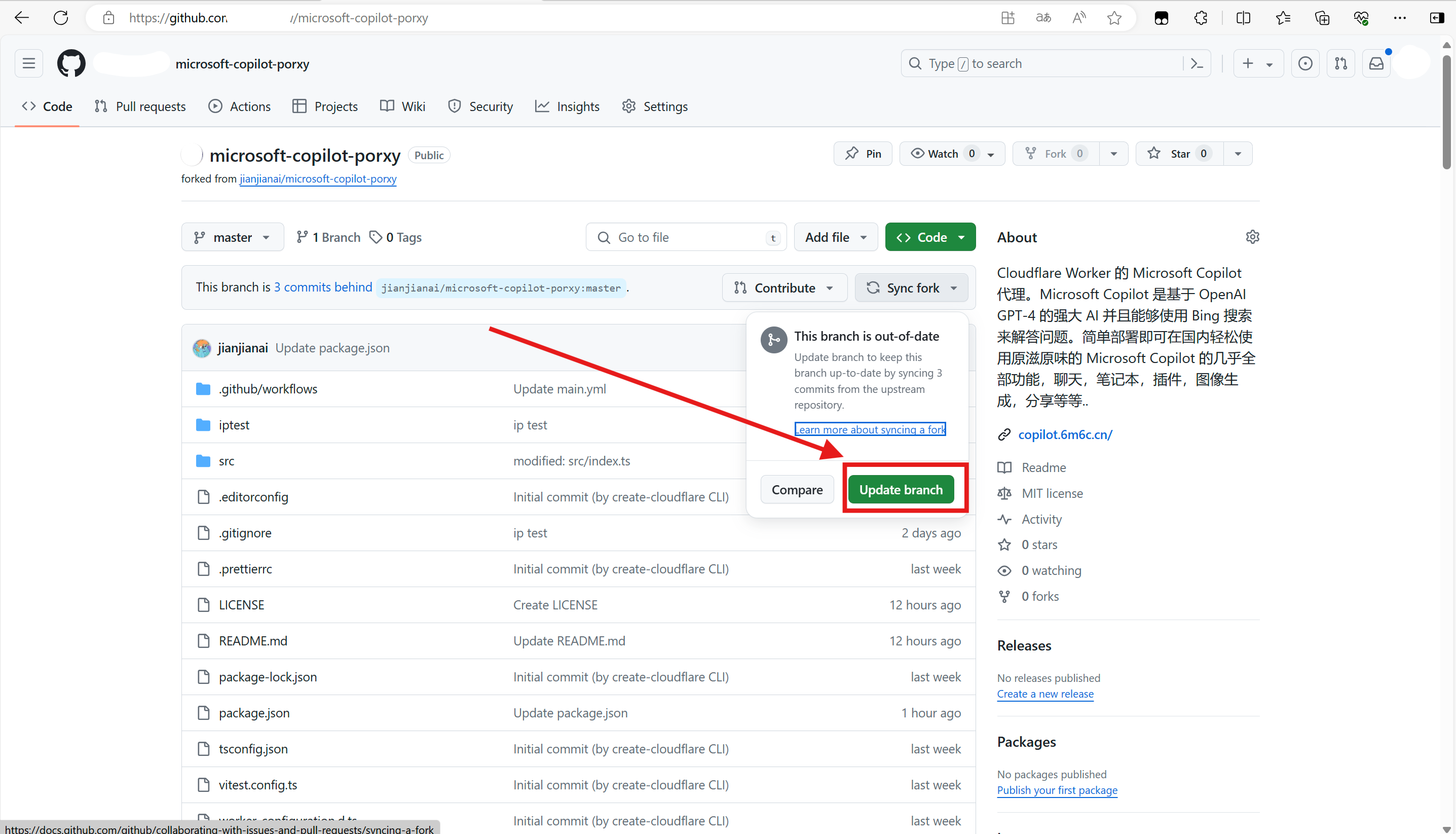Open the command palette icon

[1197, 63]
